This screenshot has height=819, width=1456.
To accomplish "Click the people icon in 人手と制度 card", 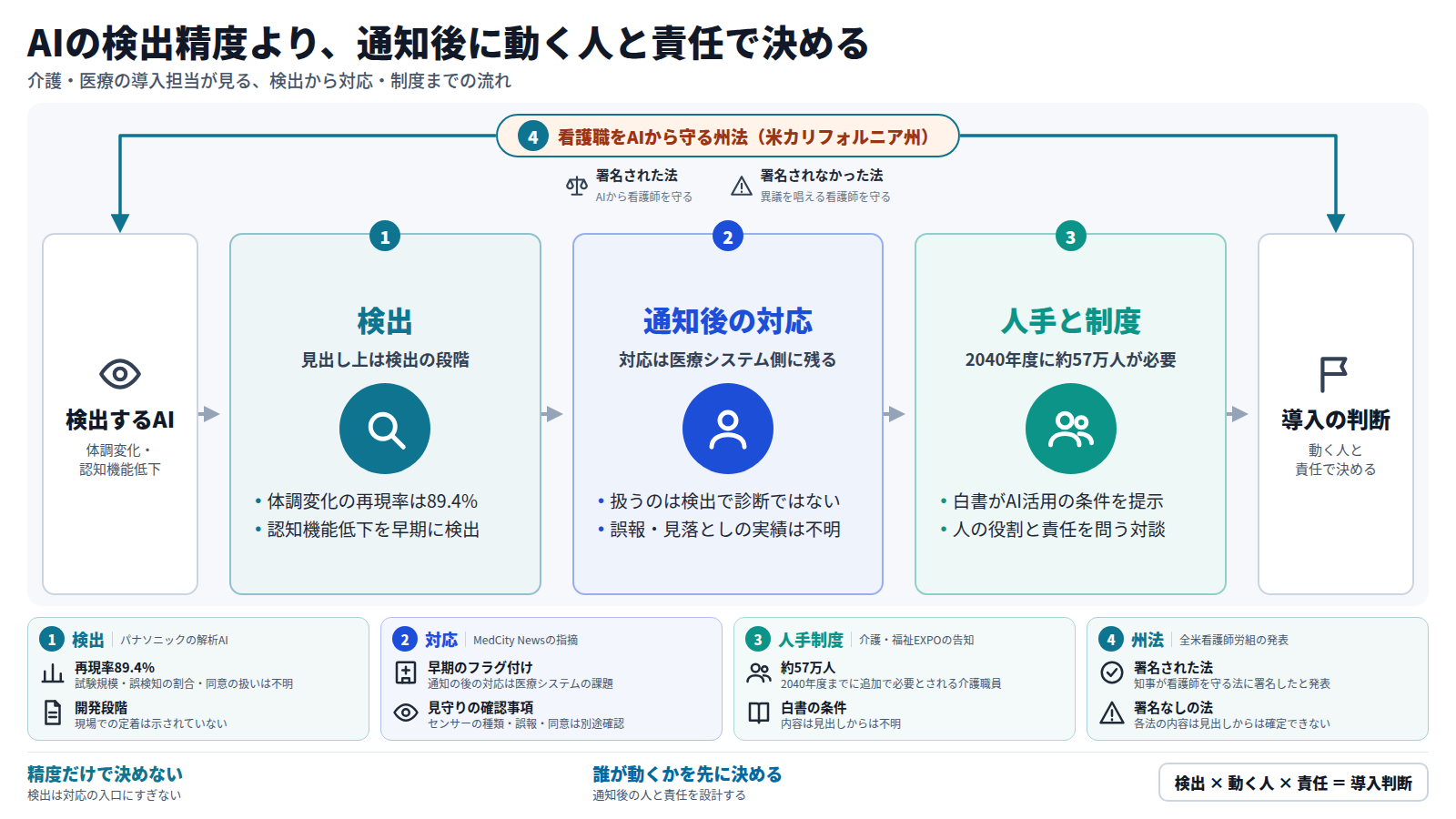I will [1071, 429].
